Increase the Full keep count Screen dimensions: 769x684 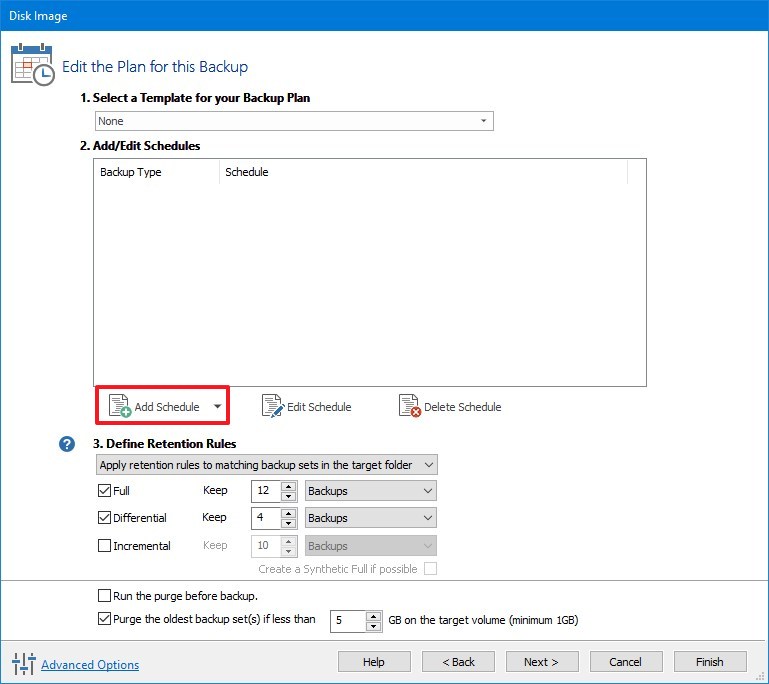[289, 486]
